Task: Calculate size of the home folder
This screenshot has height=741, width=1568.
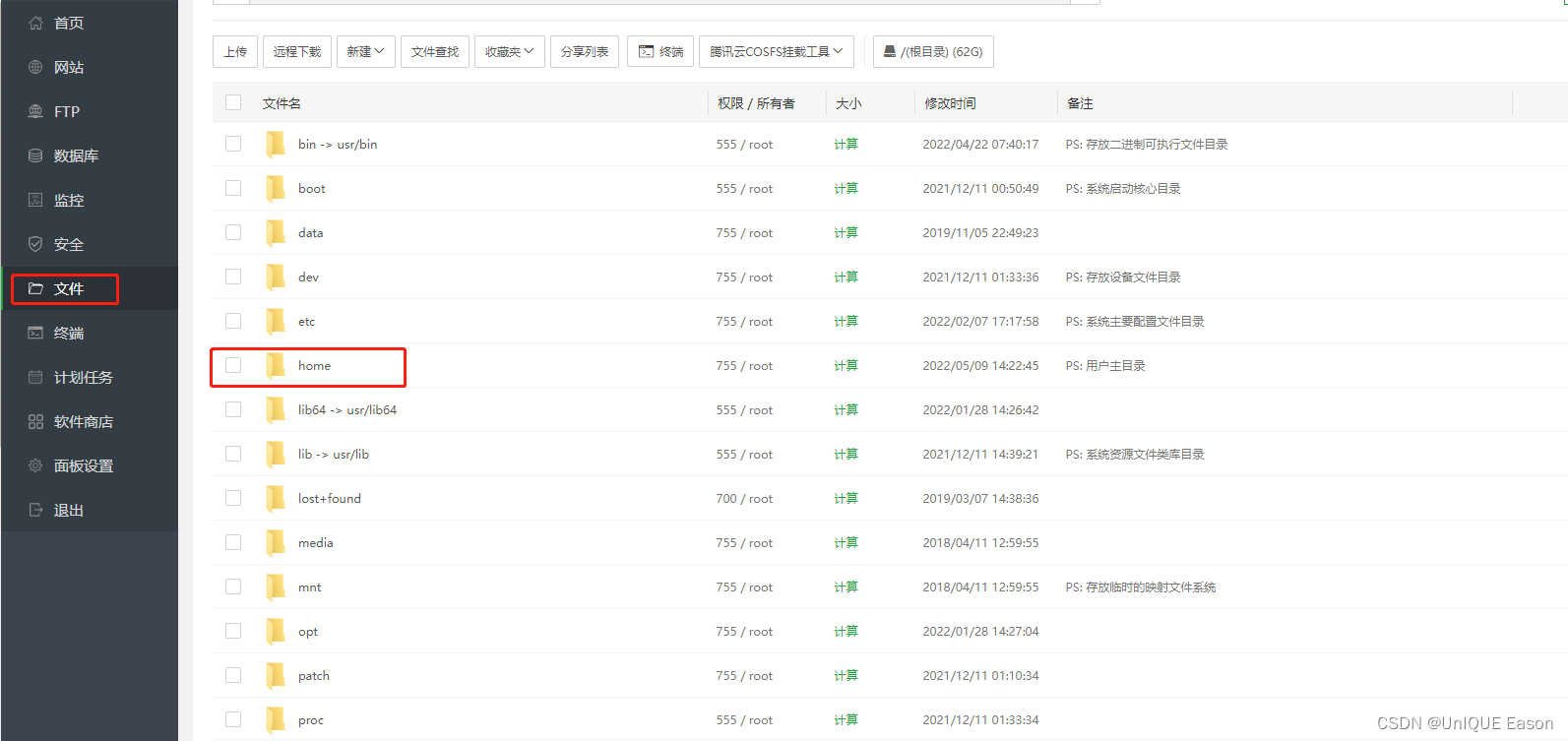Action: coord(846,365)
